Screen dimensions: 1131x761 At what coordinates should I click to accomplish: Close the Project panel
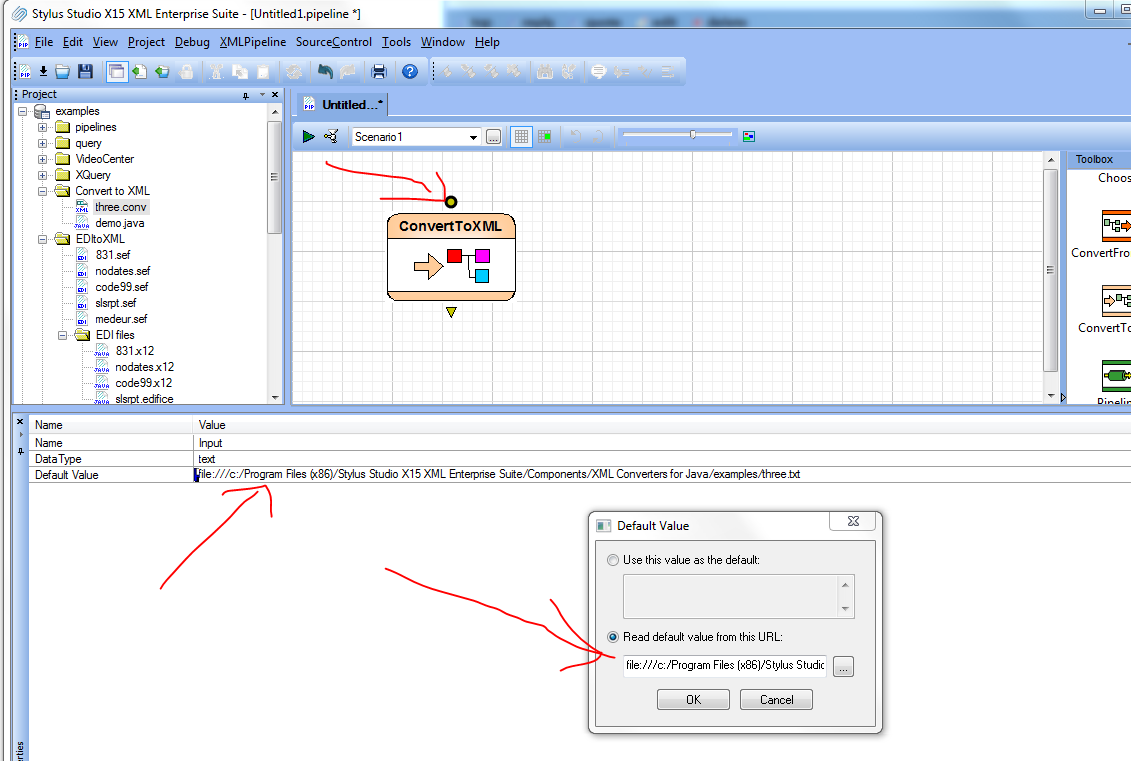275,94
